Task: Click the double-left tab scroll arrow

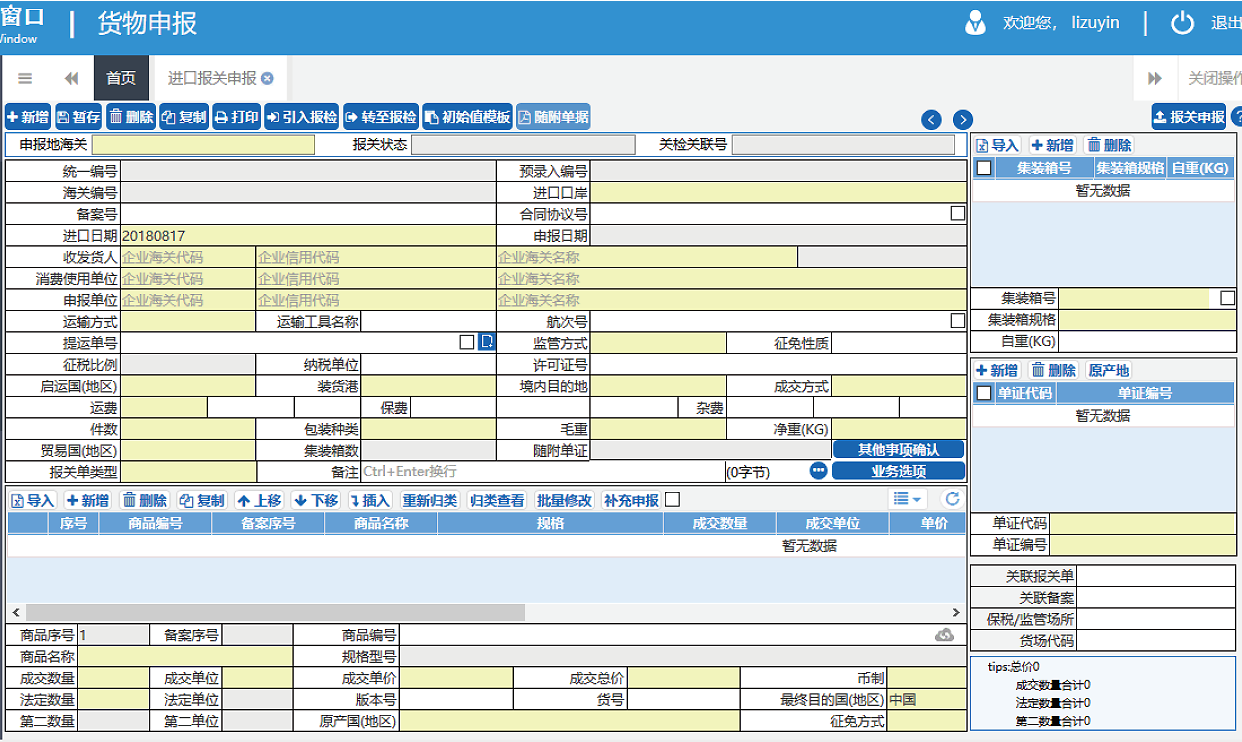Action: [71, 78]
